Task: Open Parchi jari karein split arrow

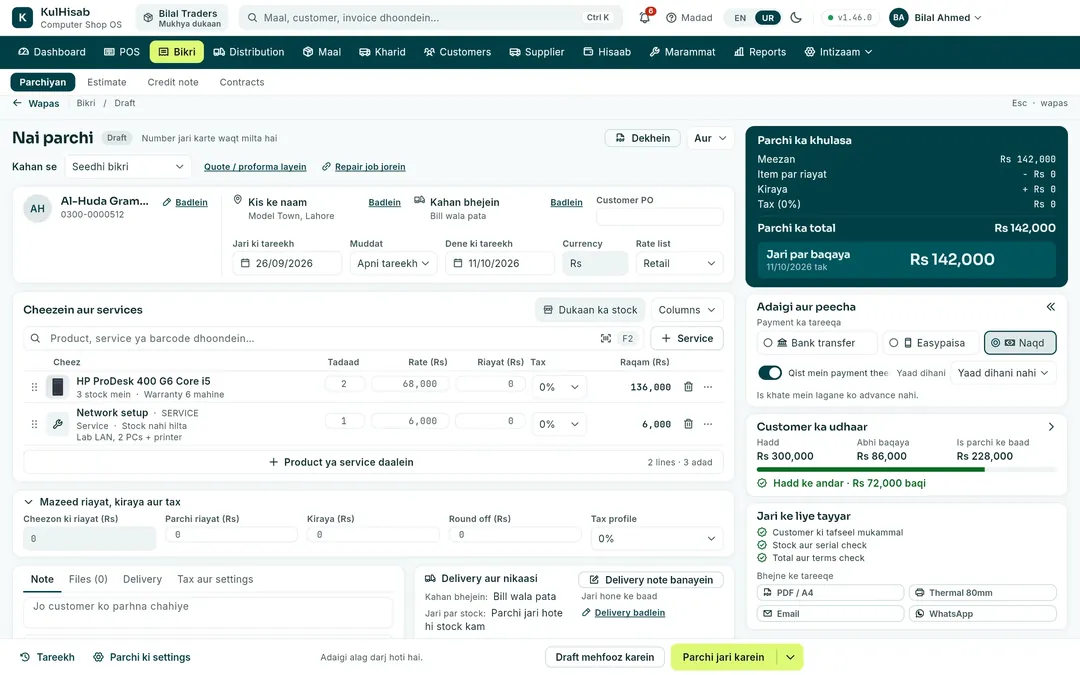Action: click(x=790, y=657)
